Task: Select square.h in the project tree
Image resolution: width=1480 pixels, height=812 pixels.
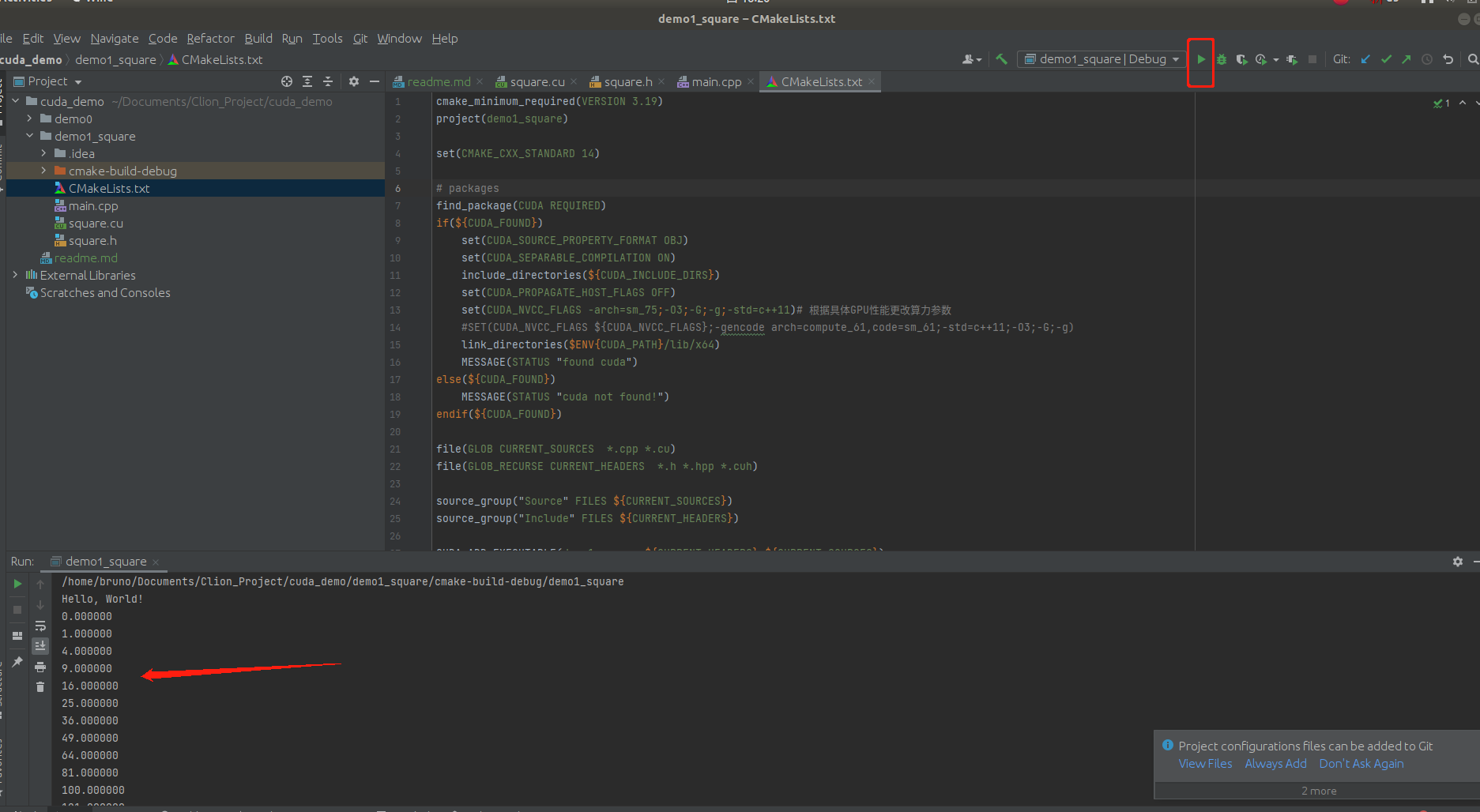Action: tap(92, 240)
